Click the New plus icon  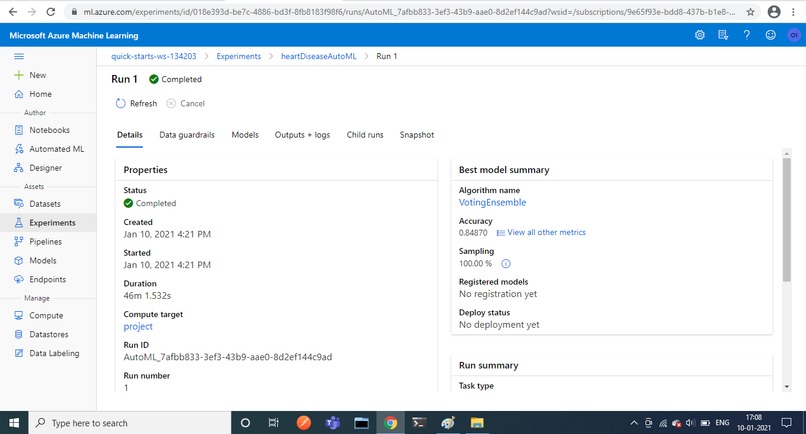point(19,75)
